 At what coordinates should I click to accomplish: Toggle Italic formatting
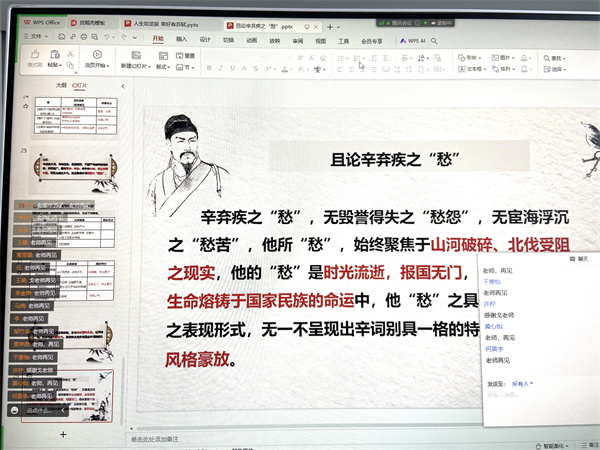[221, 68]
